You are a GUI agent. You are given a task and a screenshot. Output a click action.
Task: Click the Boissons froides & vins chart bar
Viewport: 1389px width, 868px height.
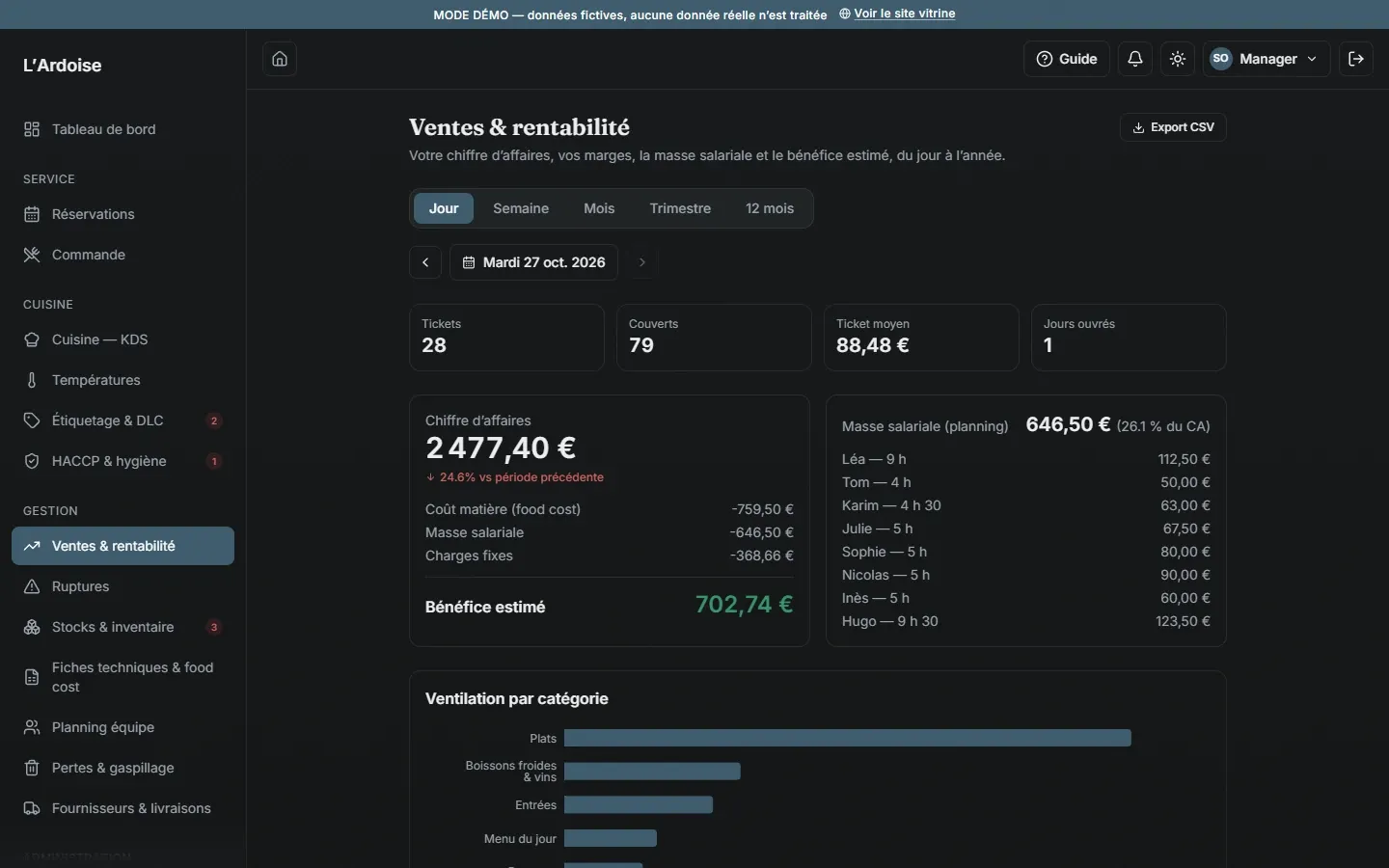[652, 772]
